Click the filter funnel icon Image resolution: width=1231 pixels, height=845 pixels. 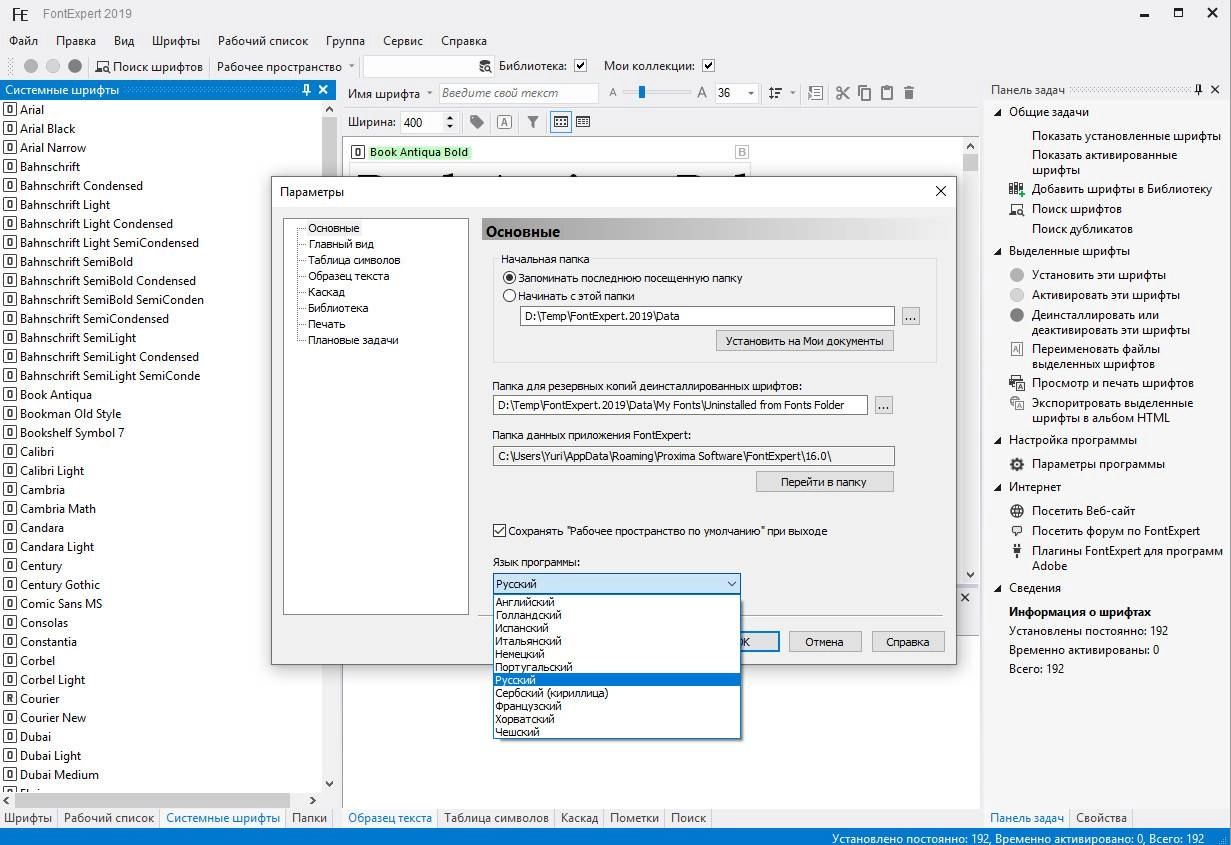coord(533,122)
